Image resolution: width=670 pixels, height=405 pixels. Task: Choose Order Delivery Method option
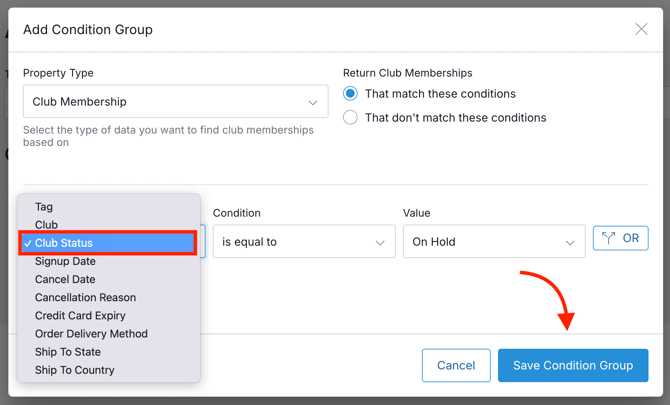point(91,334)
